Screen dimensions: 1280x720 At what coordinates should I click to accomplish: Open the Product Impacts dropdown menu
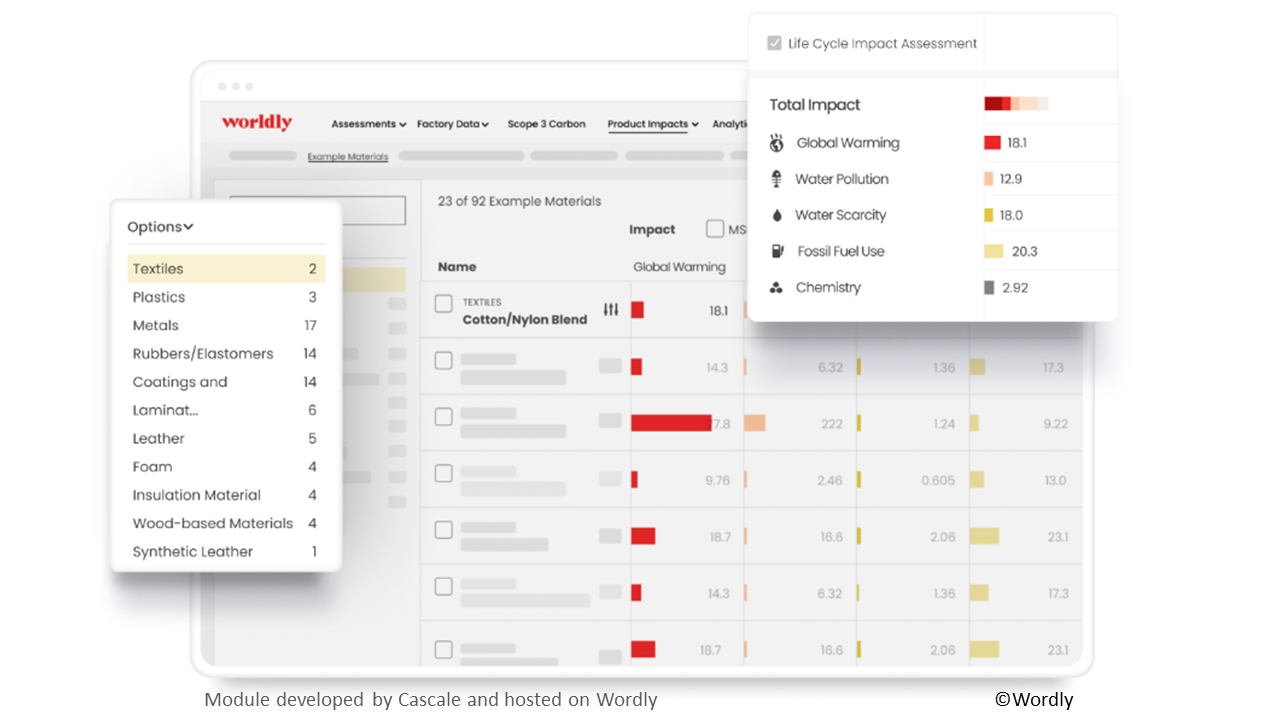tap(653, 124)
